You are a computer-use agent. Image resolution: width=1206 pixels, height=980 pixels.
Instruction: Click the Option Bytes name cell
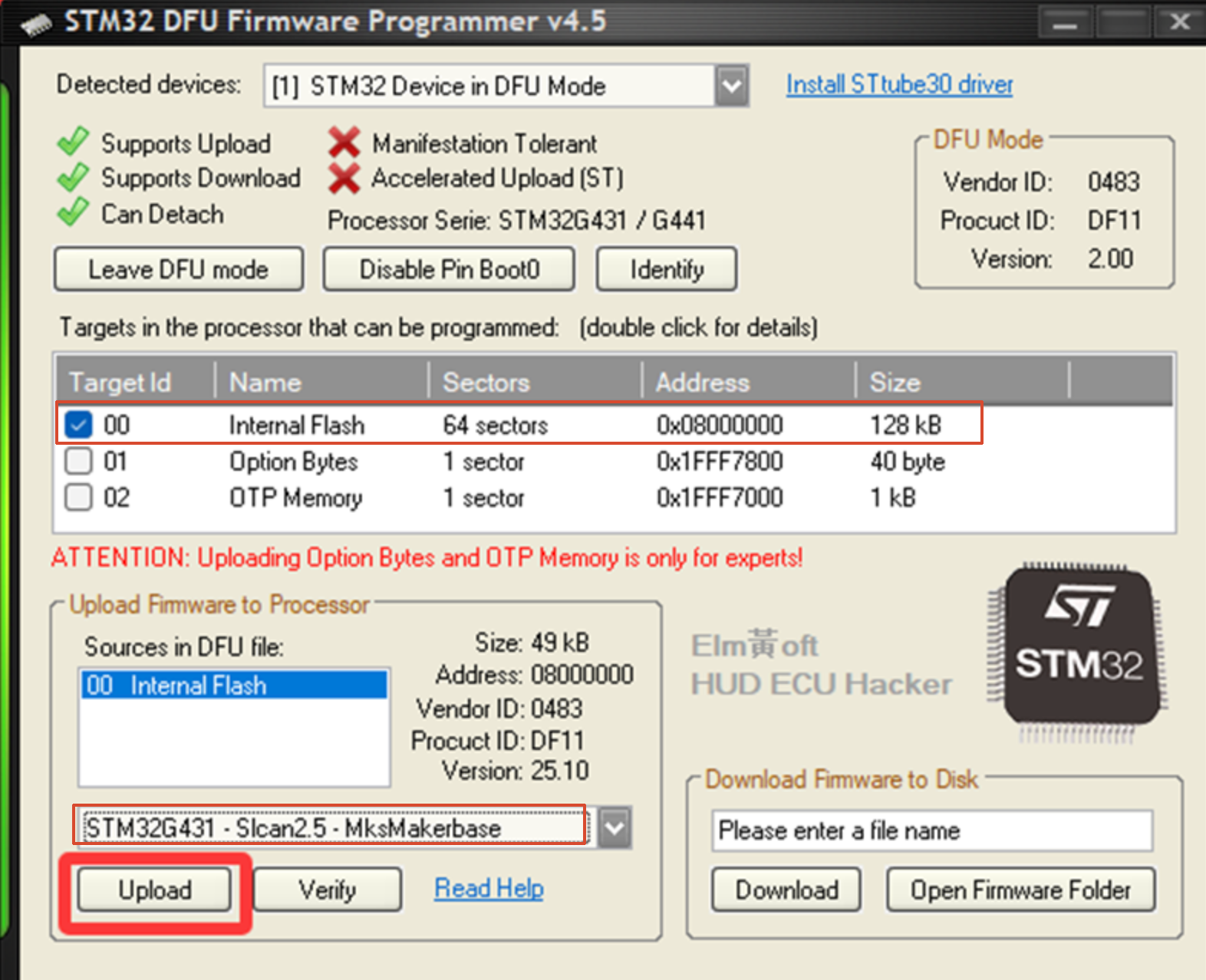(294, 462)
